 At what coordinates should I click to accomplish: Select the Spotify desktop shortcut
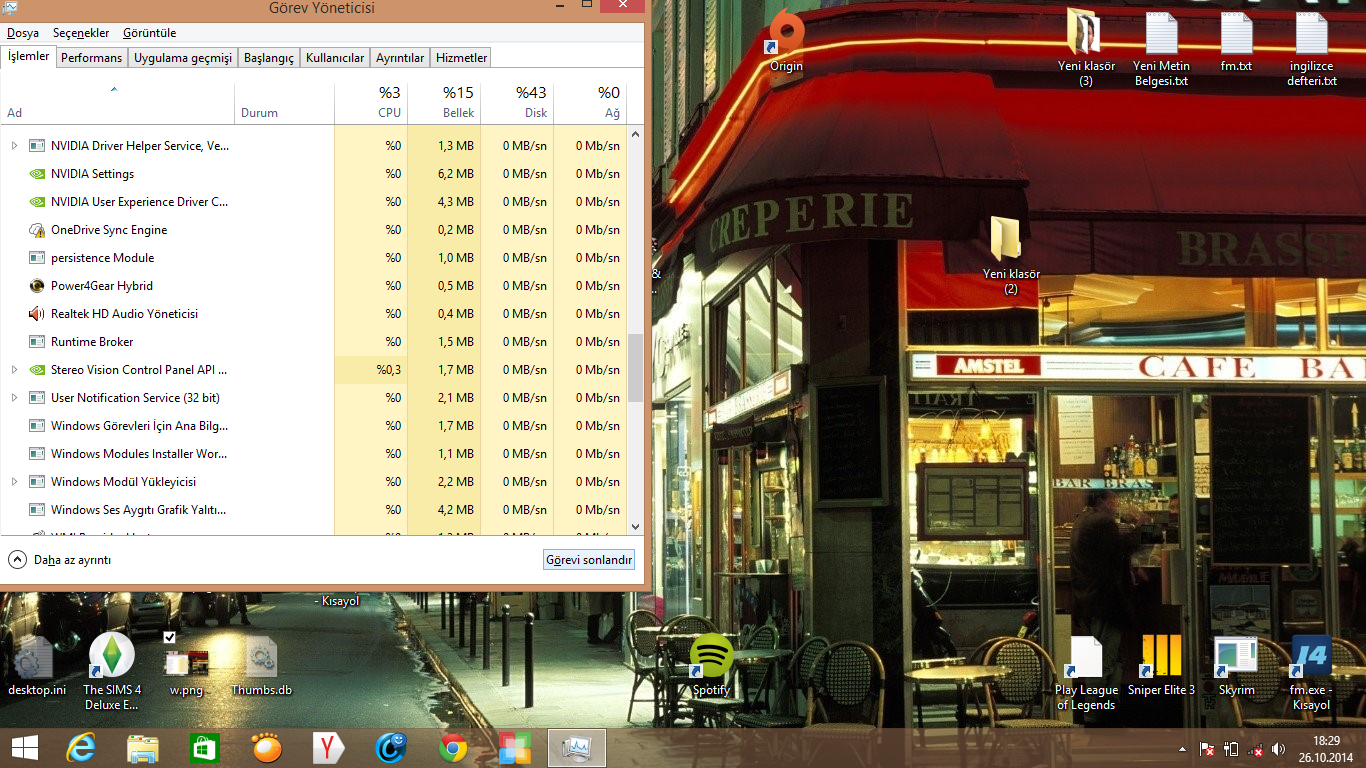click(711, 665)
